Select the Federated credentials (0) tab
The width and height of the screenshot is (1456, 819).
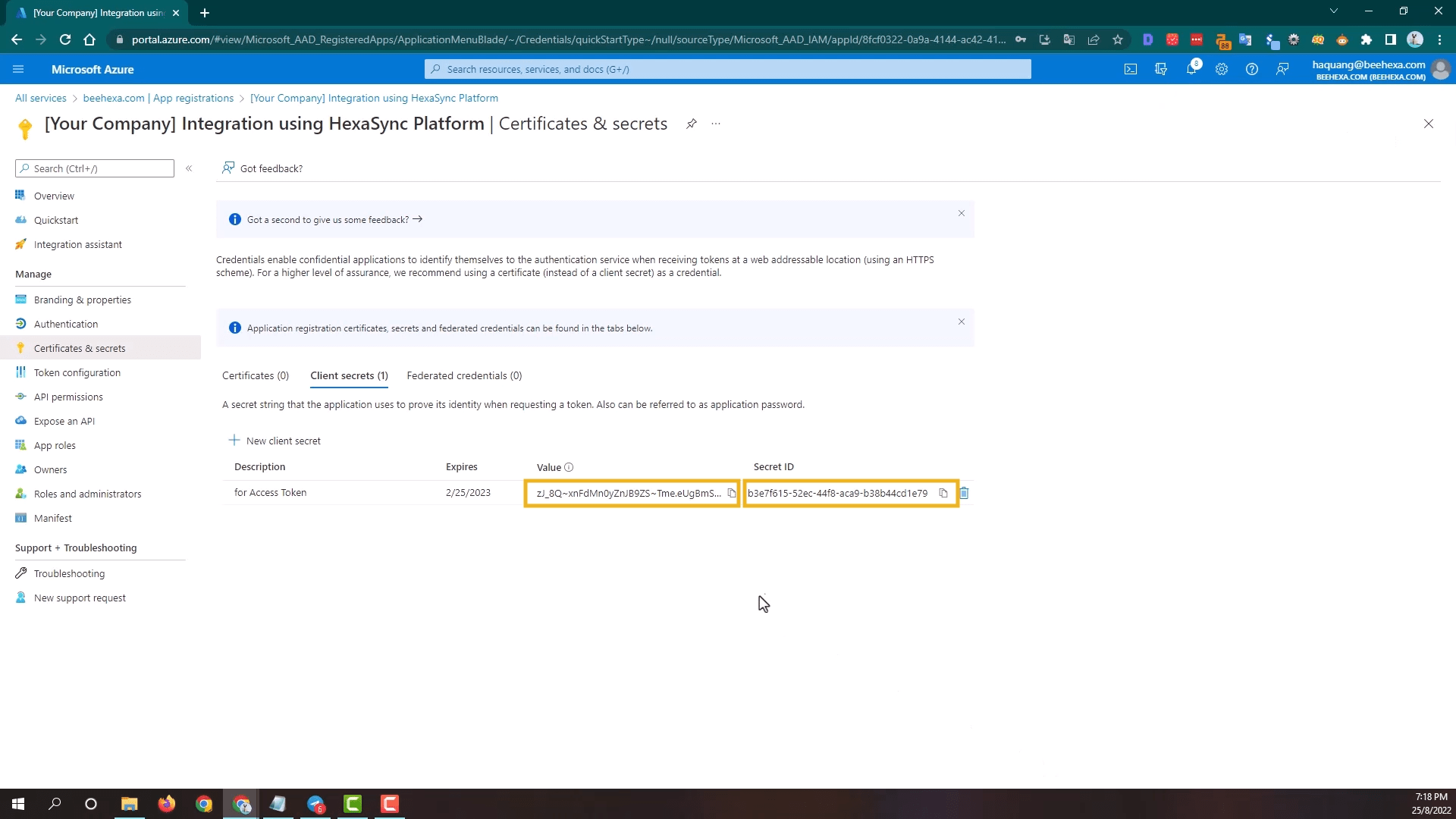(464, 375)
